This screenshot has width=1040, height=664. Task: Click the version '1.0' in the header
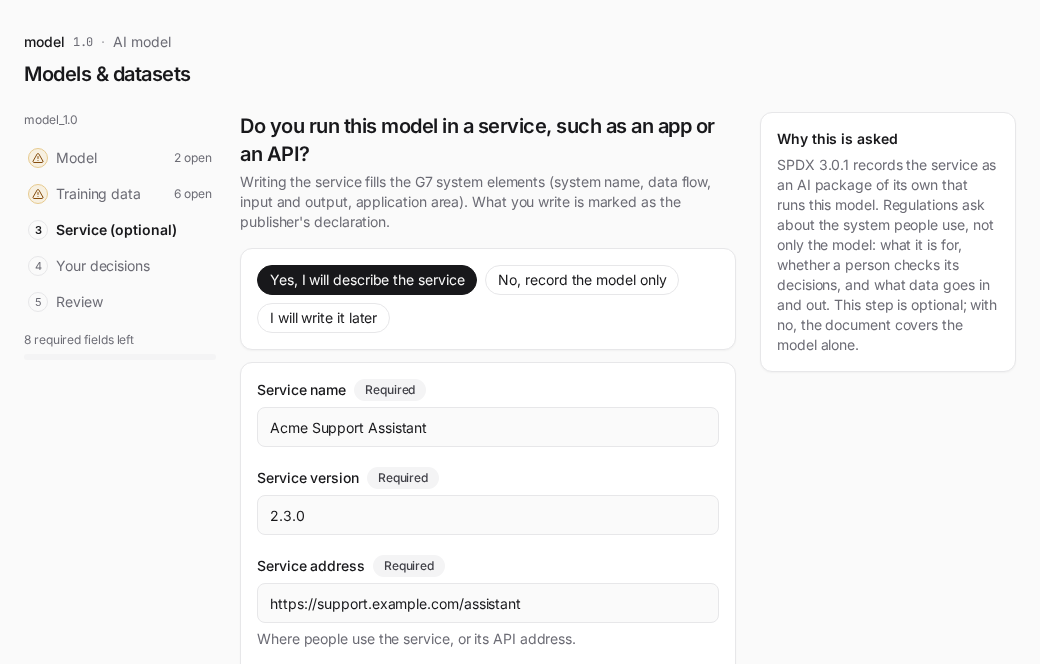pyautogui.click(x=83, y=42)
